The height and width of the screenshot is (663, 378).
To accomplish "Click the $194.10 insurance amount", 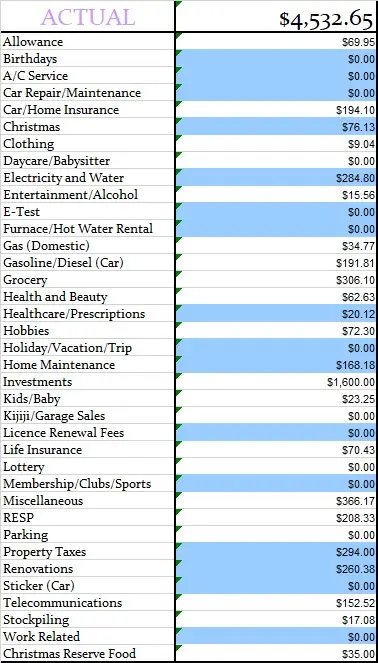I will 356,110.
